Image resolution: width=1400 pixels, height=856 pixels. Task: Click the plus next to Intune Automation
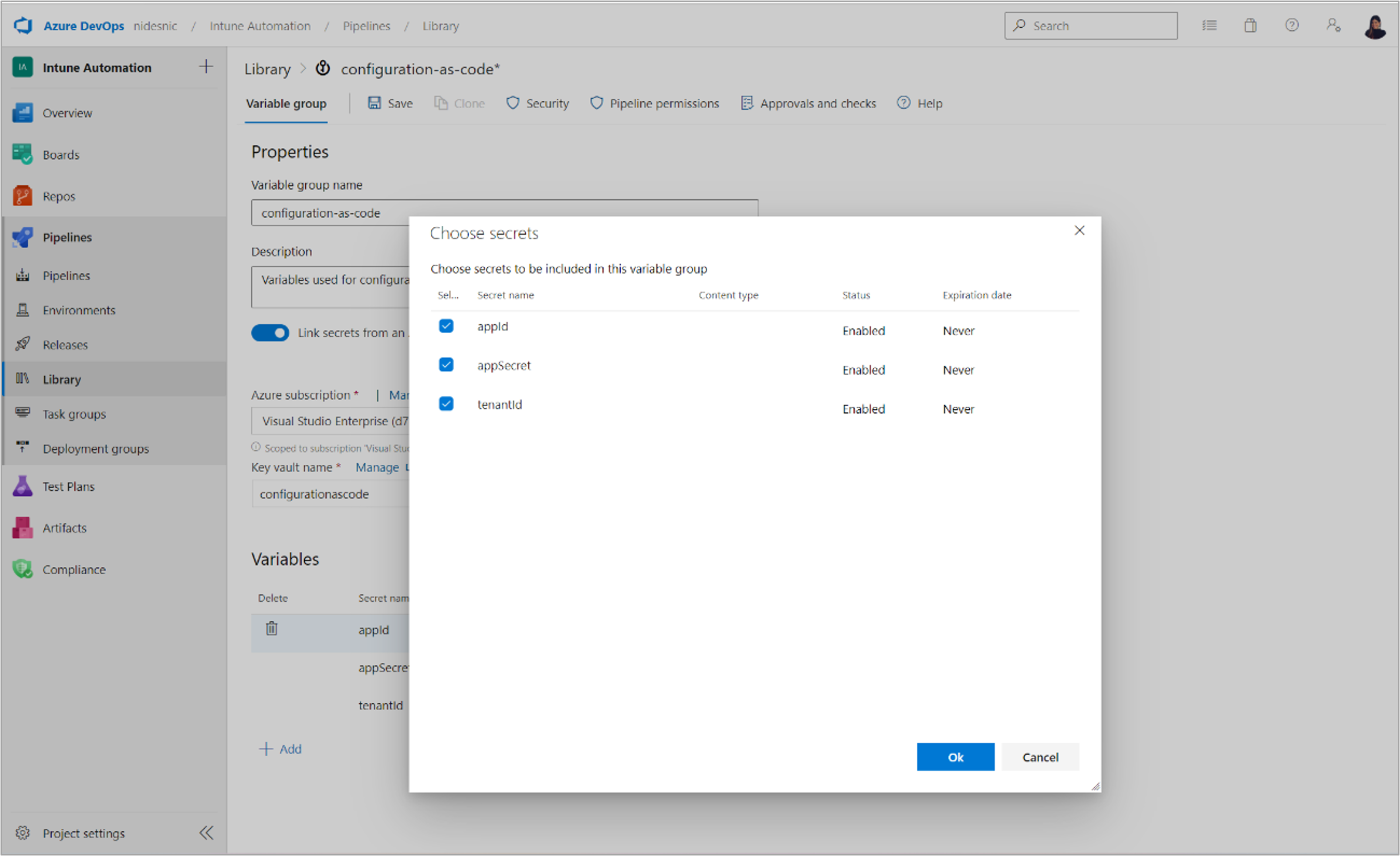point(206,67)
